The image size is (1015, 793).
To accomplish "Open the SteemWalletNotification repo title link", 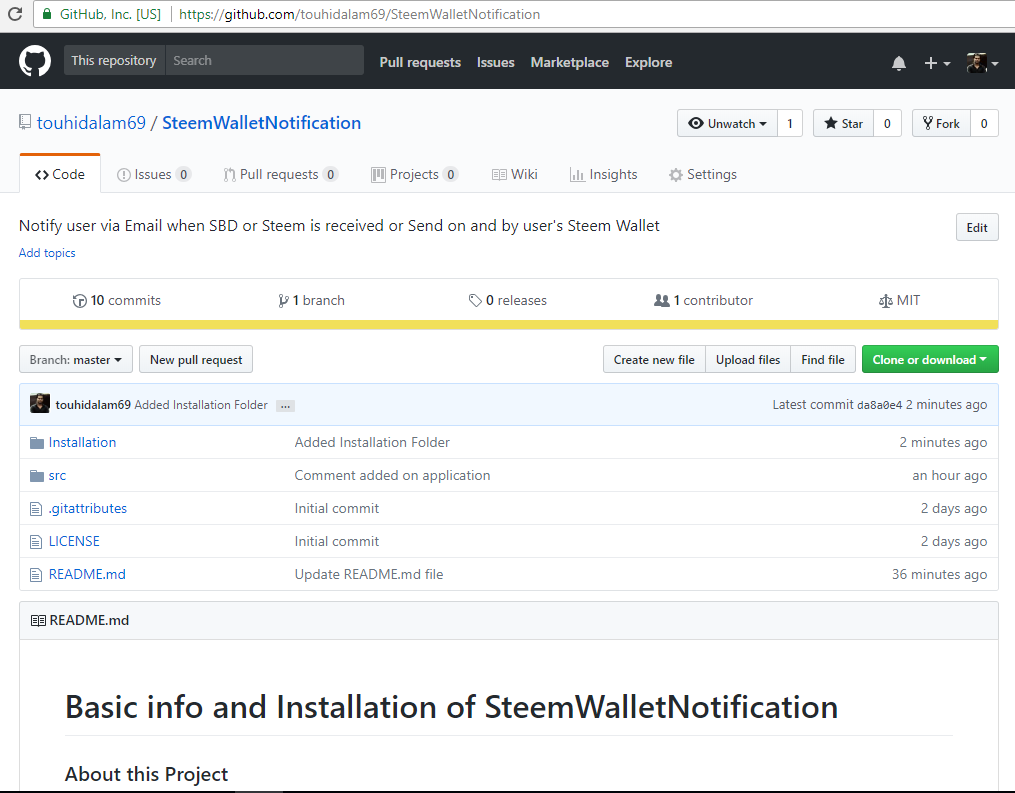I will (262, 122).
